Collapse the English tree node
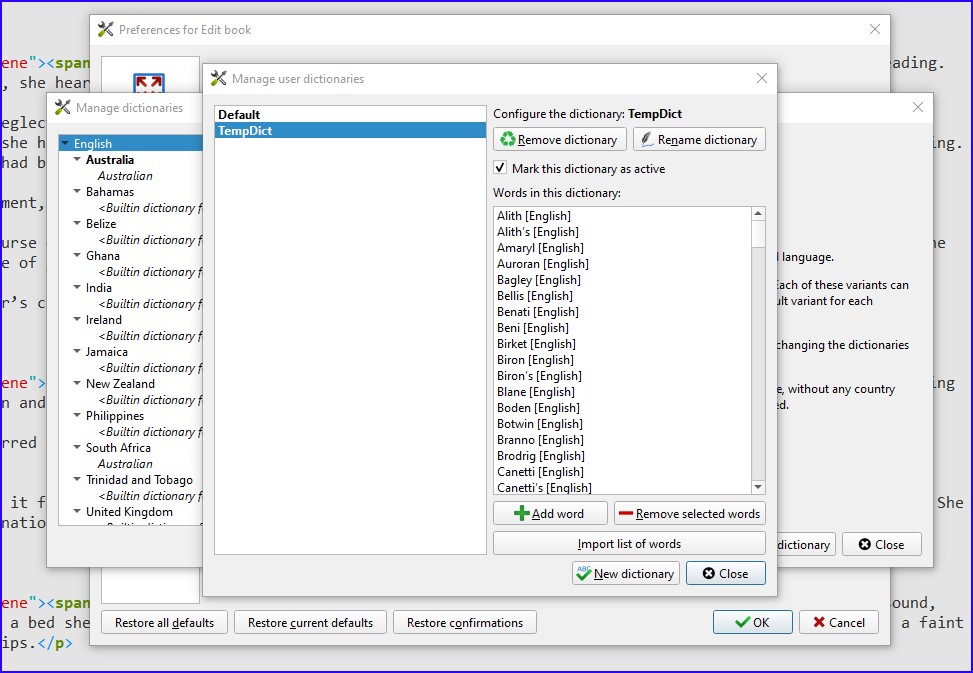Viewport: 973px width, 673px height. 65,143
